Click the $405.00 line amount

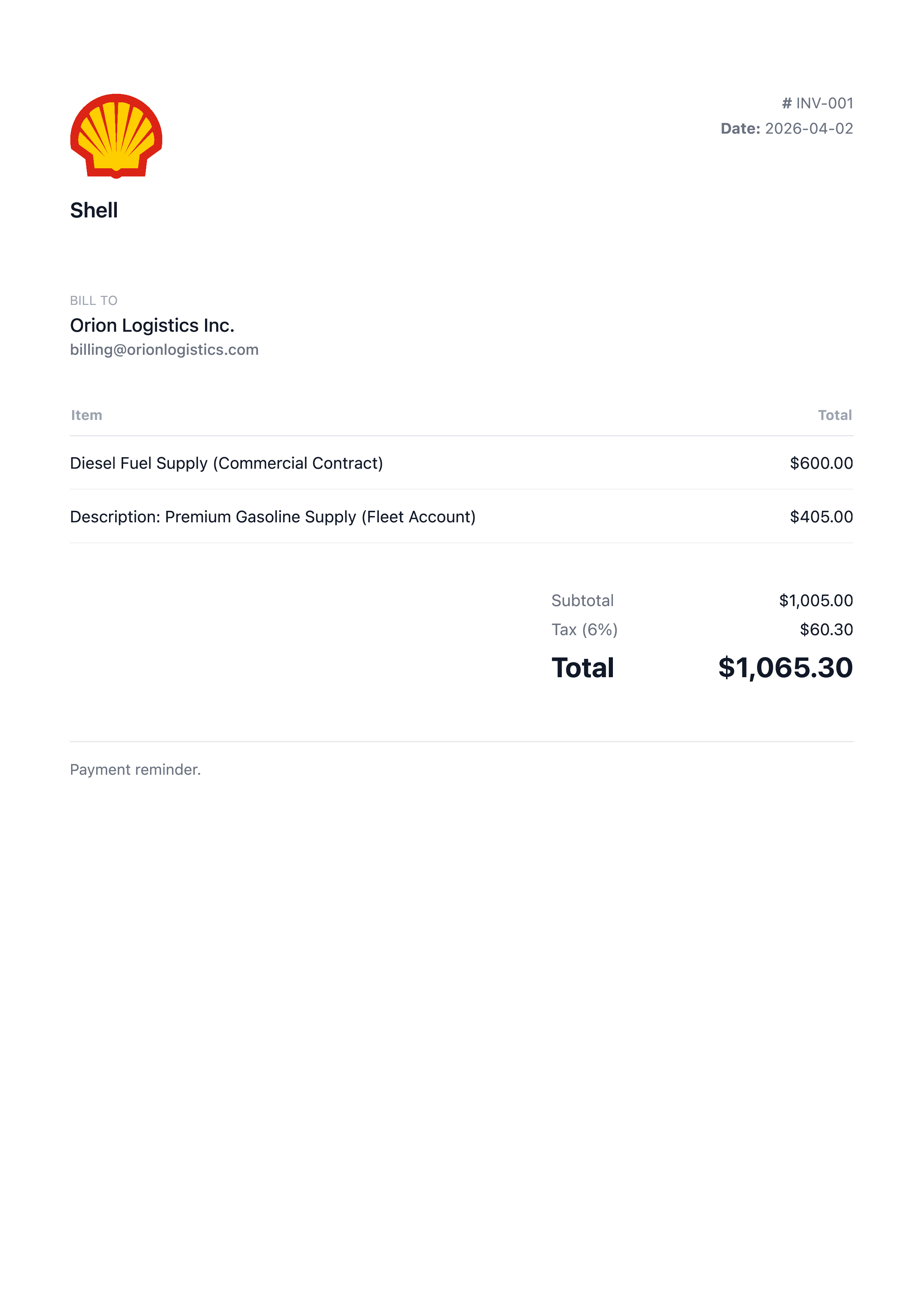pyautogui.click(x=821, y=517)
